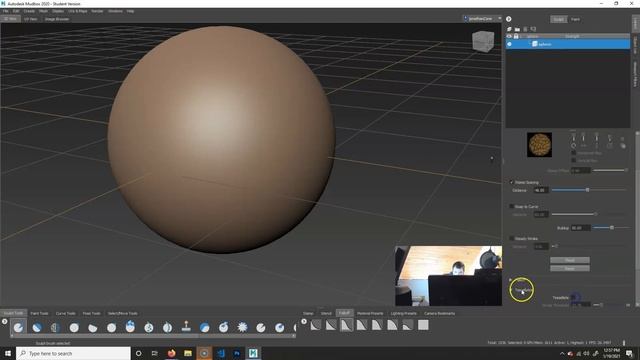Select the Sculpt brush tool

[x=18, y=327]
